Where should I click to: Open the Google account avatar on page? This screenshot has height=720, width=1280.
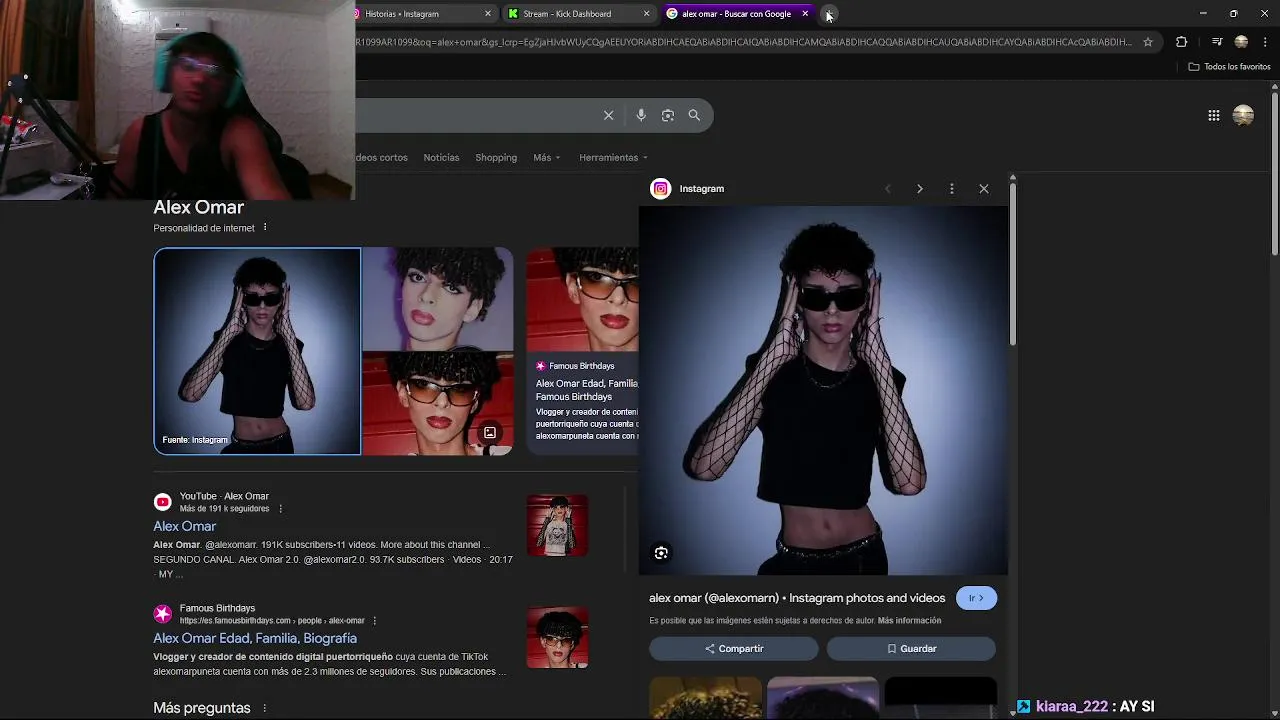(x=1243, y=115)
